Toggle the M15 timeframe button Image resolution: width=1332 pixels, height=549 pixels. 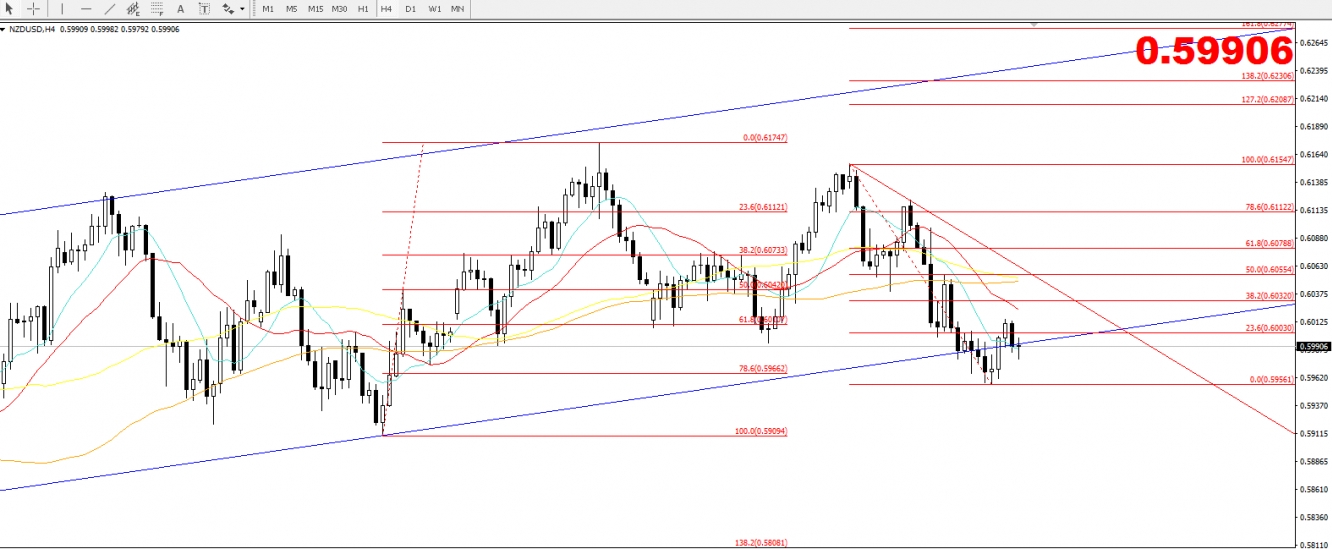315,9
